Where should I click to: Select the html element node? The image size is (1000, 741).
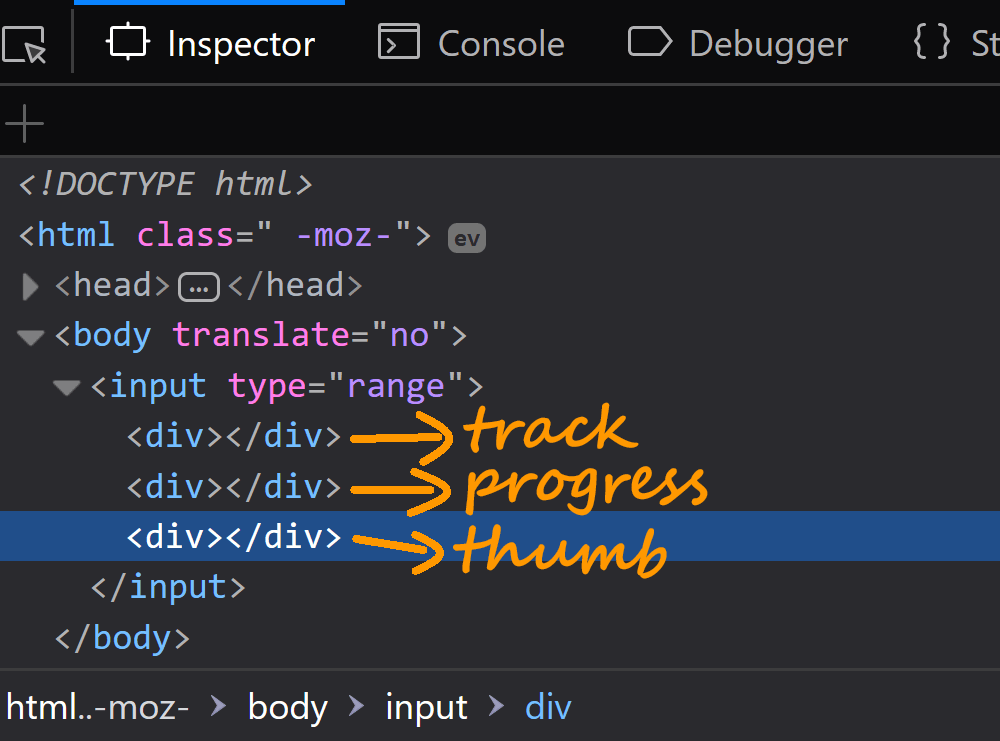pos(225,236)
